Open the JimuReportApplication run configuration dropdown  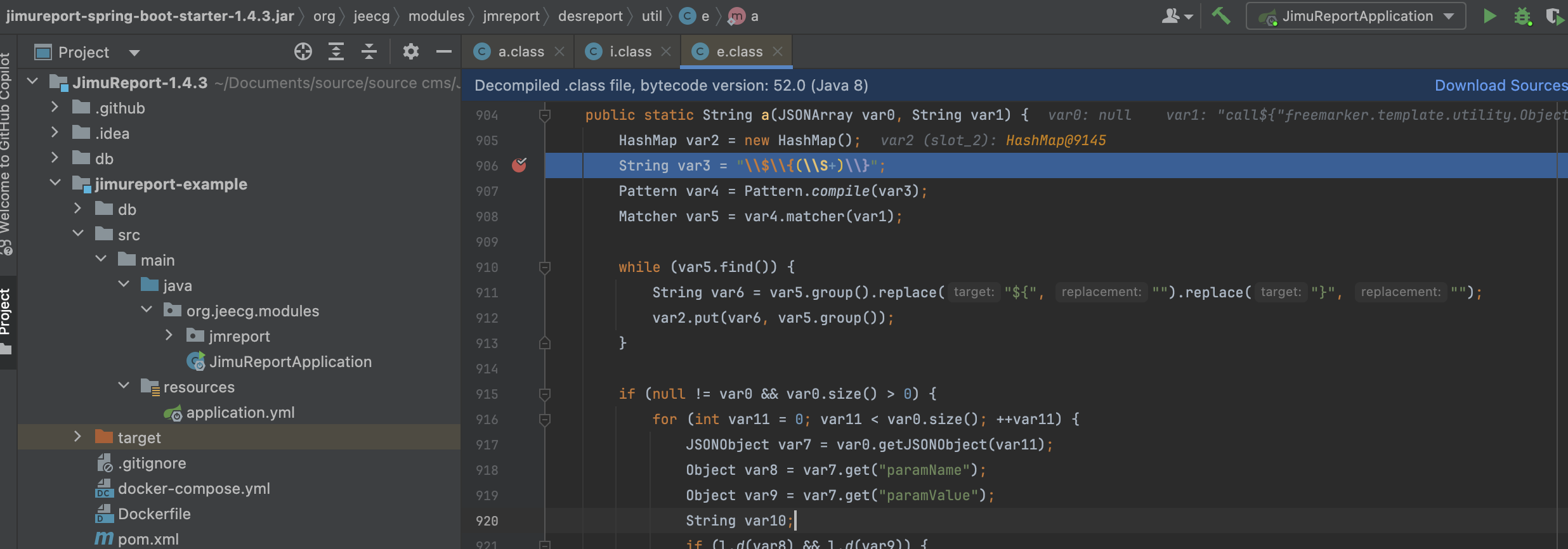1356,16
